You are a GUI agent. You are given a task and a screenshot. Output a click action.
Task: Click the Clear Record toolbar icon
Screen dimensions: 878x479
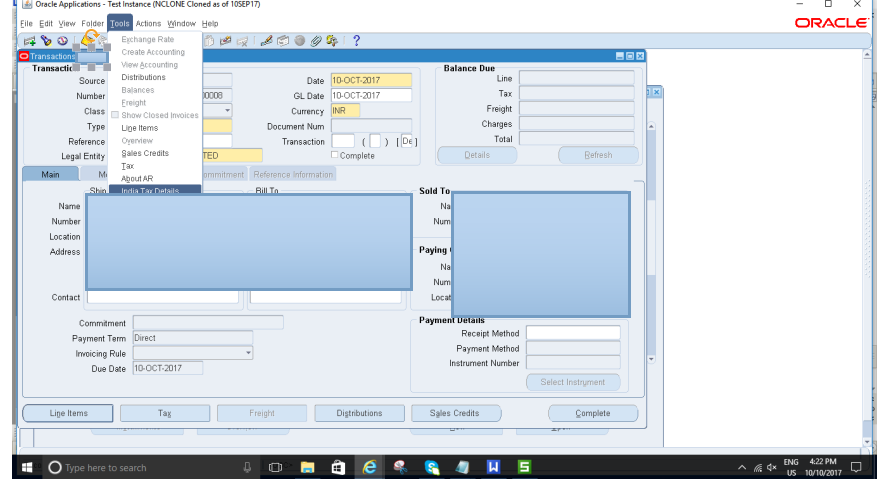(x=226, y=41)
